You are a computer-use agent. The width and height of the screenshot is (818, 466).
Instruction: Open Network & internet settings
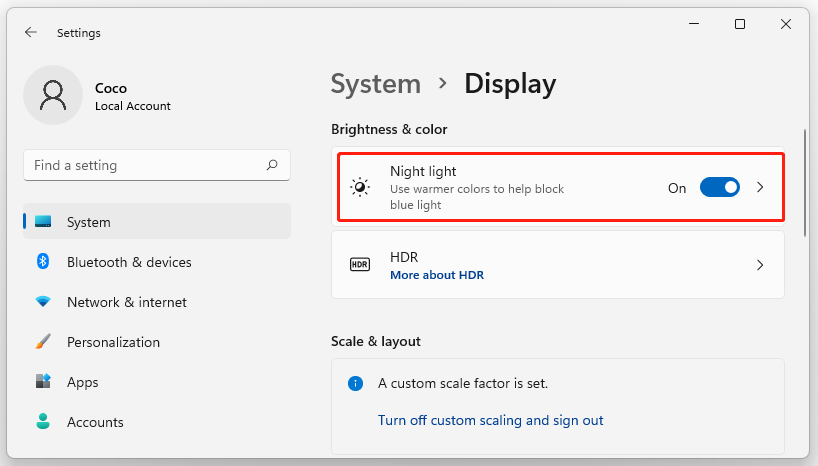point(157,302)
